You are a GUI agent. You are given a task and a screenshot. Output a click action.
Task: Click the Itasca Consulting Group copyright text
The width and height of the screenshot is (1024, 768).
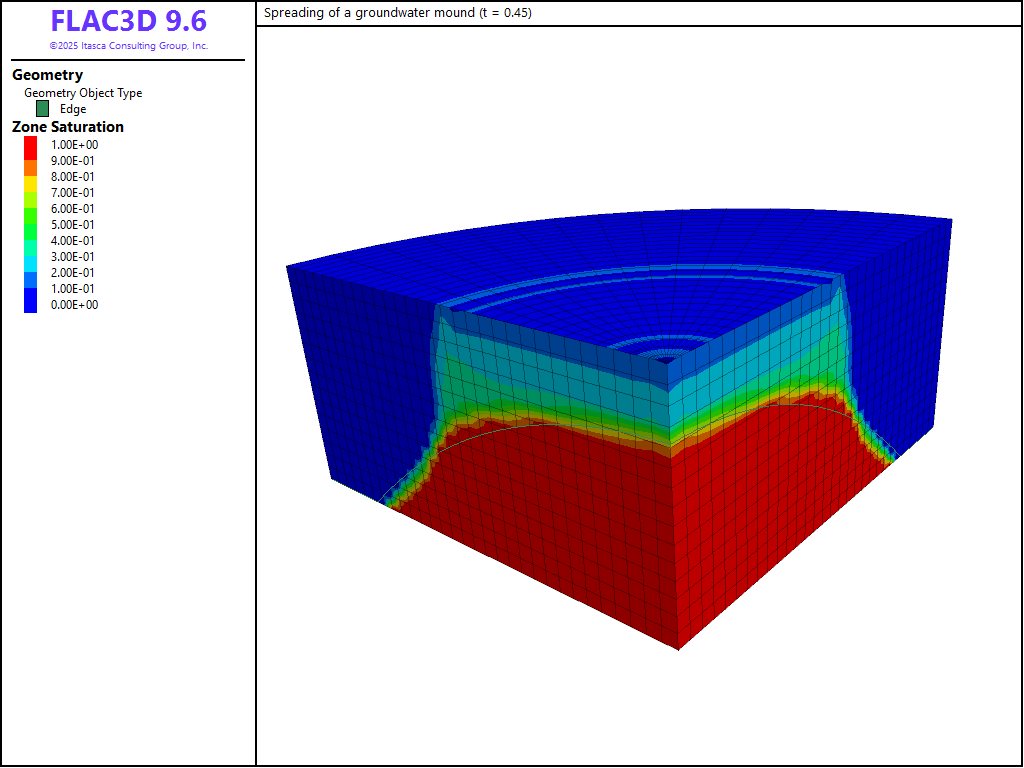tap(128, 46)
